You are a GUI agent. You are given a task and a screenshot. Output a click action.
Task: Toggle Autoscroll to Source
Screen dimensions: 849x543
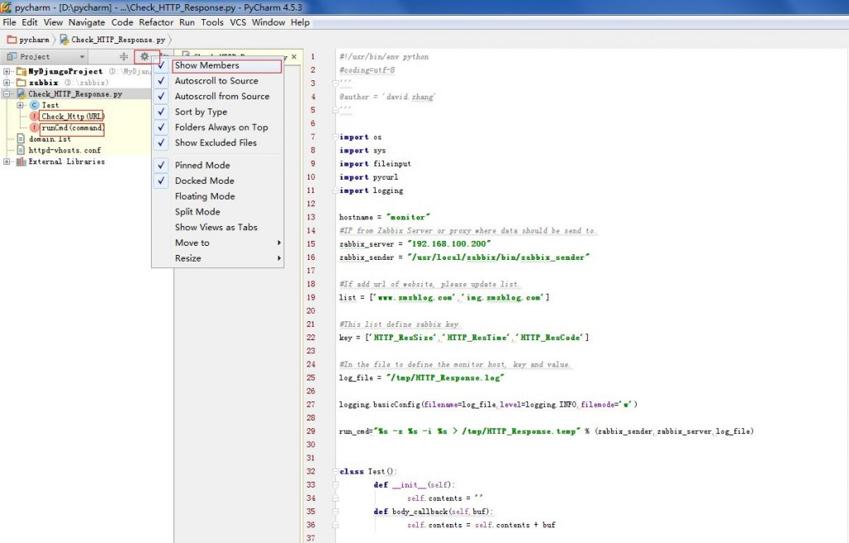point(218,81)
